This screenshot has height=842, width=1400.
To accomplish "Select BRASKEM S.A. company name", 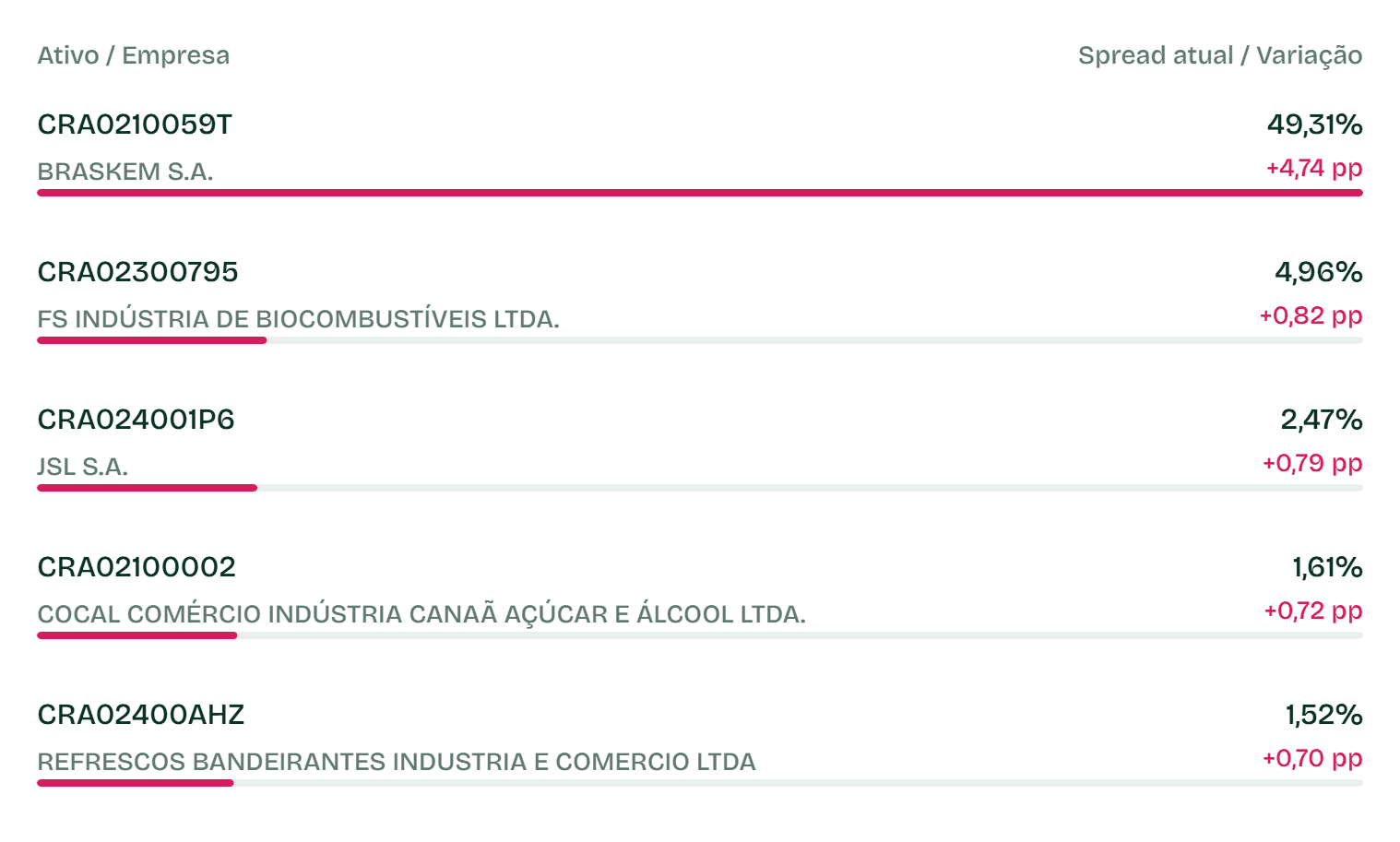I will click(x=125, y=172).
